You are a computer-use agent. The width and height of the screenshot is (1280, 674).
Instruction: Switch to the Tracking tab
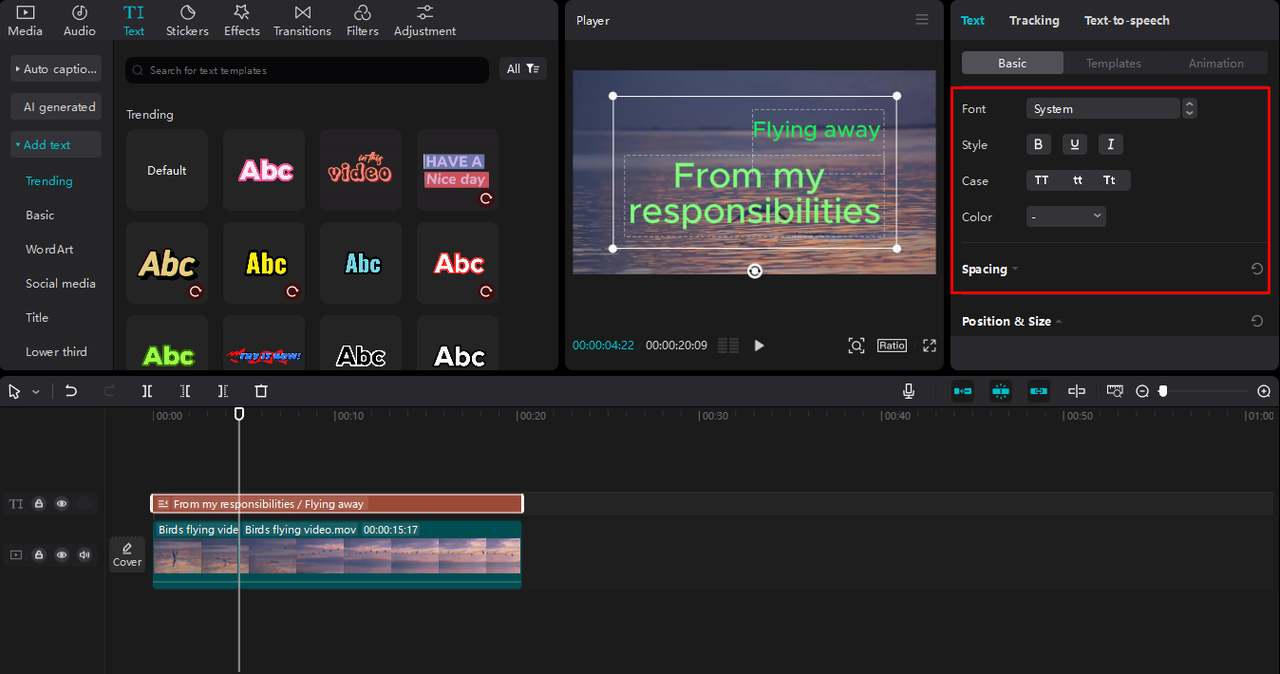(x=1034, y=20)
